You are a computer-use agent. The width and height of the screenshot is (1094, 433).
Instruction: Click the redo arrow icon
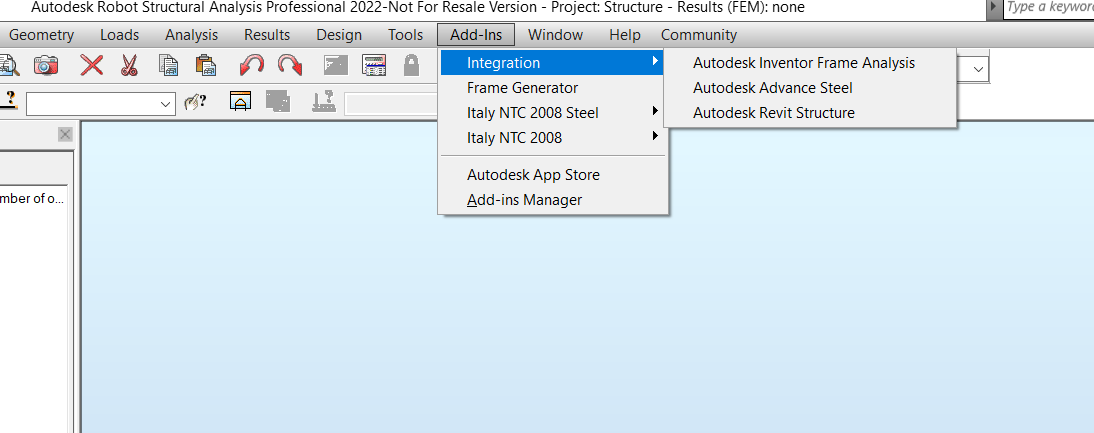click(x=290, y=66)
